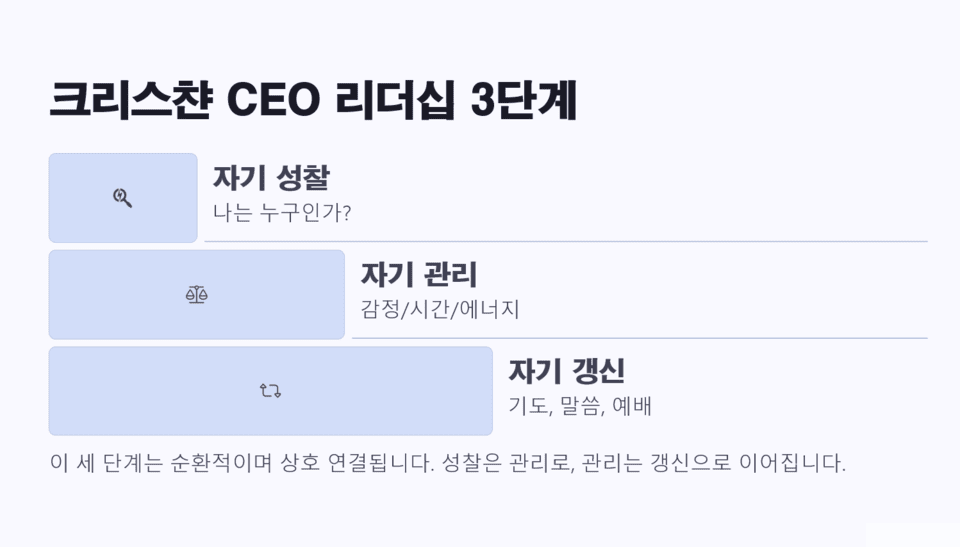Viewport: 960px width, 547px height.
Task: Click the slide title 크리스챤 CEO 리더십 3단계
Action: coord(313,101)
